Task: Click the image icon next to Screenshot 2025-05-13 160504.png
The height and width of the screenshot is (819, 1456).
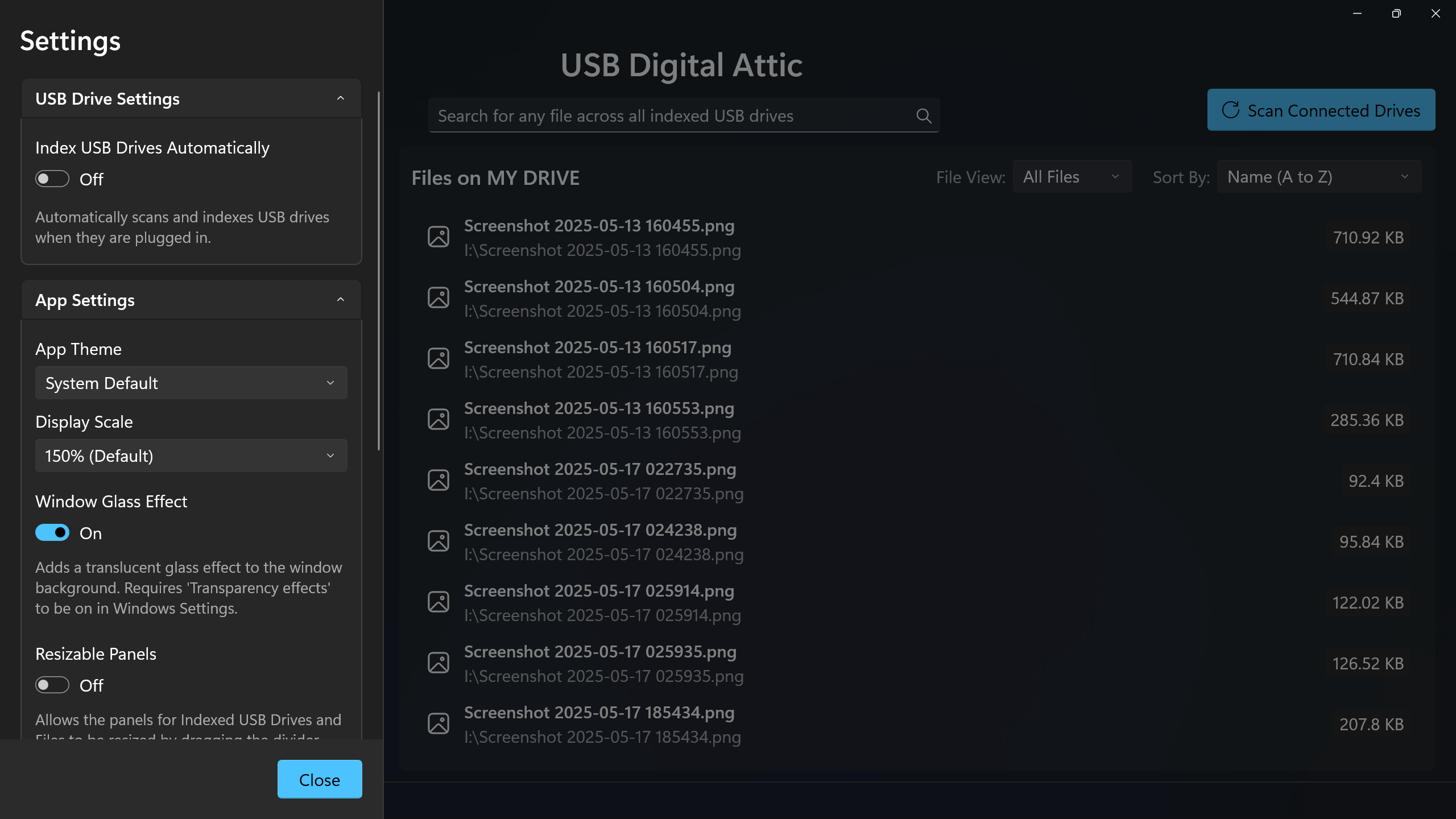Action: coord(439,297)
